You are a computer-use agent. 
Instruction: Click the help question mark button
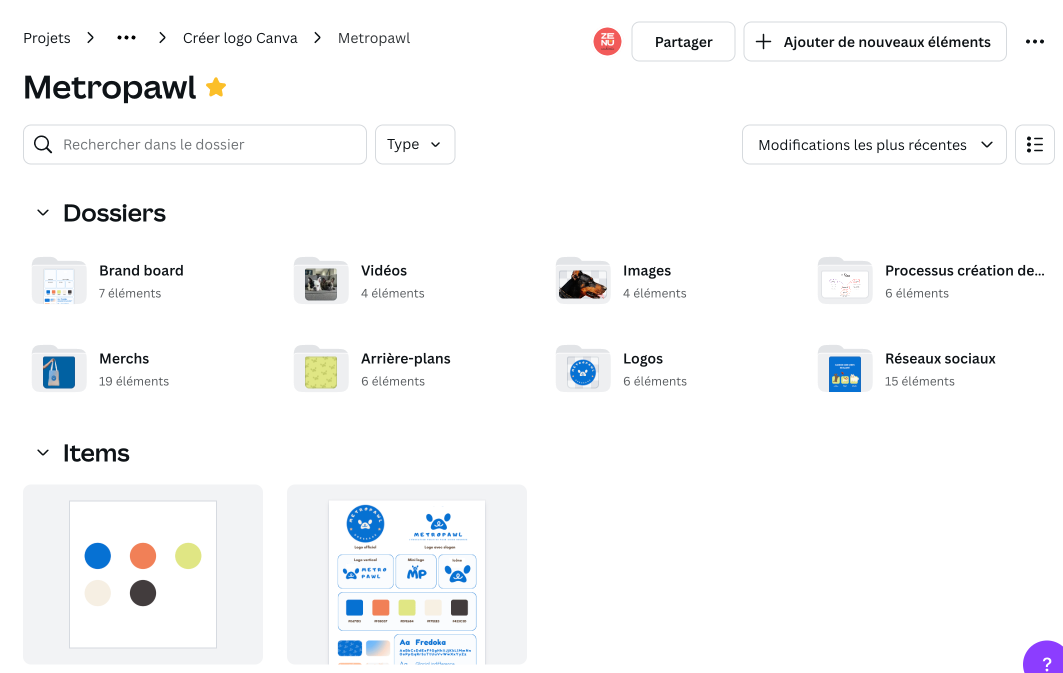click(1046, 662)
